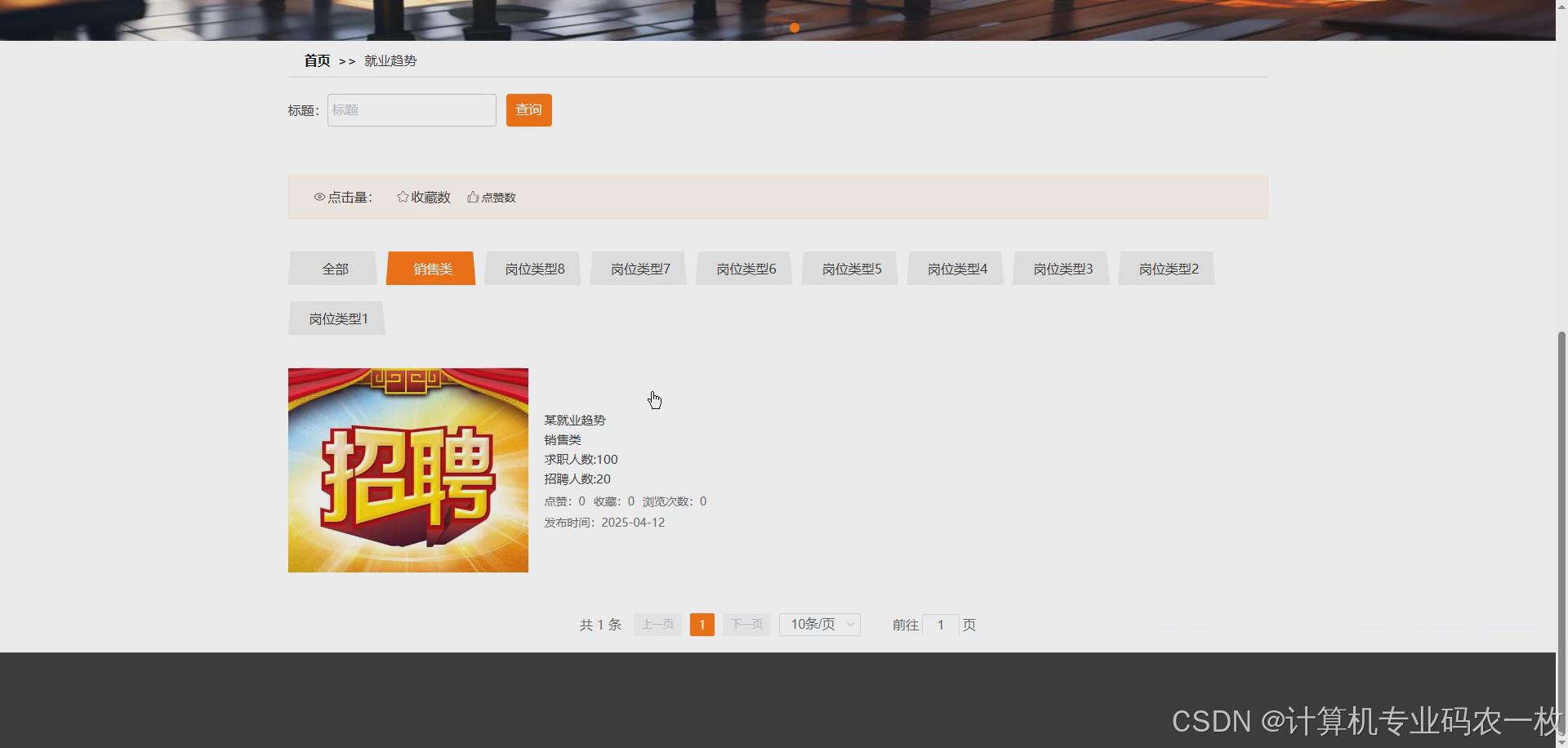Open 首页 from the breadcrumb
Image resolution: width=1568 pixels, height=748 pixels.
[x=316, y=60]
